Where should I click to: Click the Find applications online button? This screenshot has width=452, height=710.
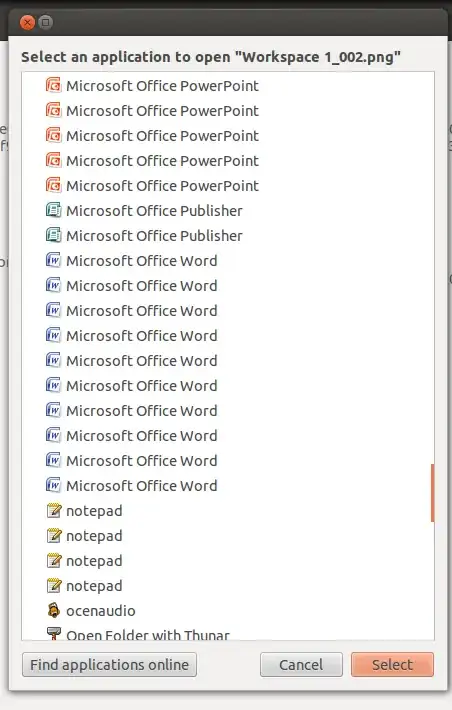[x=109, y=664]
